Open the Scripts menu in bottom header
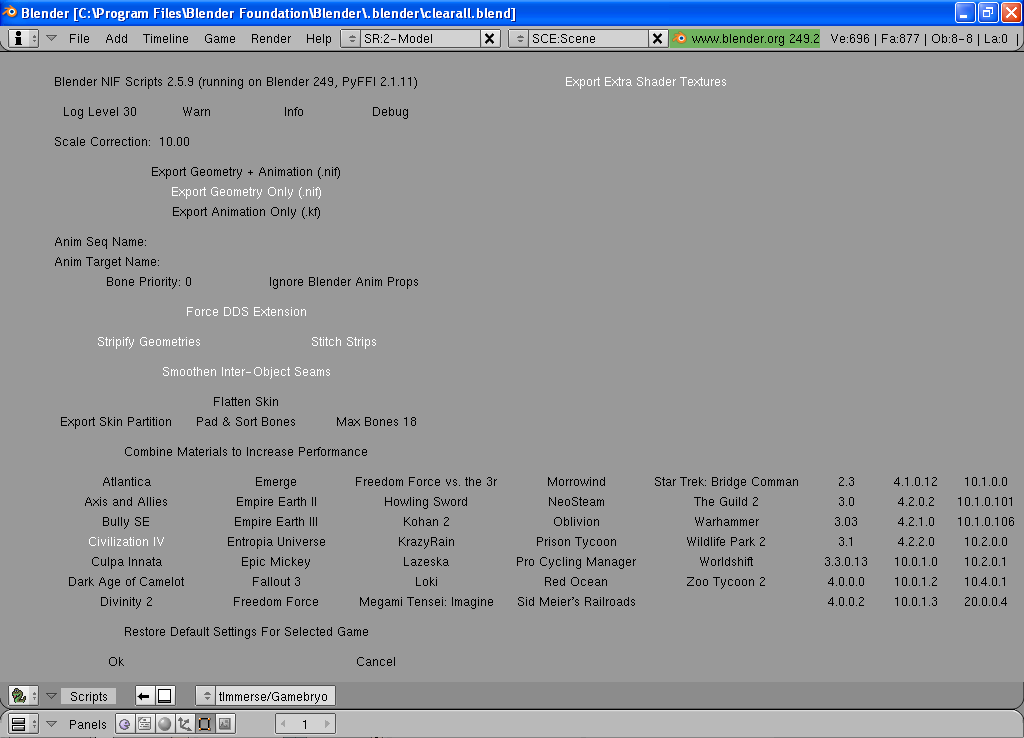This screenshot has width=1024, height=738. click(89, 696)
